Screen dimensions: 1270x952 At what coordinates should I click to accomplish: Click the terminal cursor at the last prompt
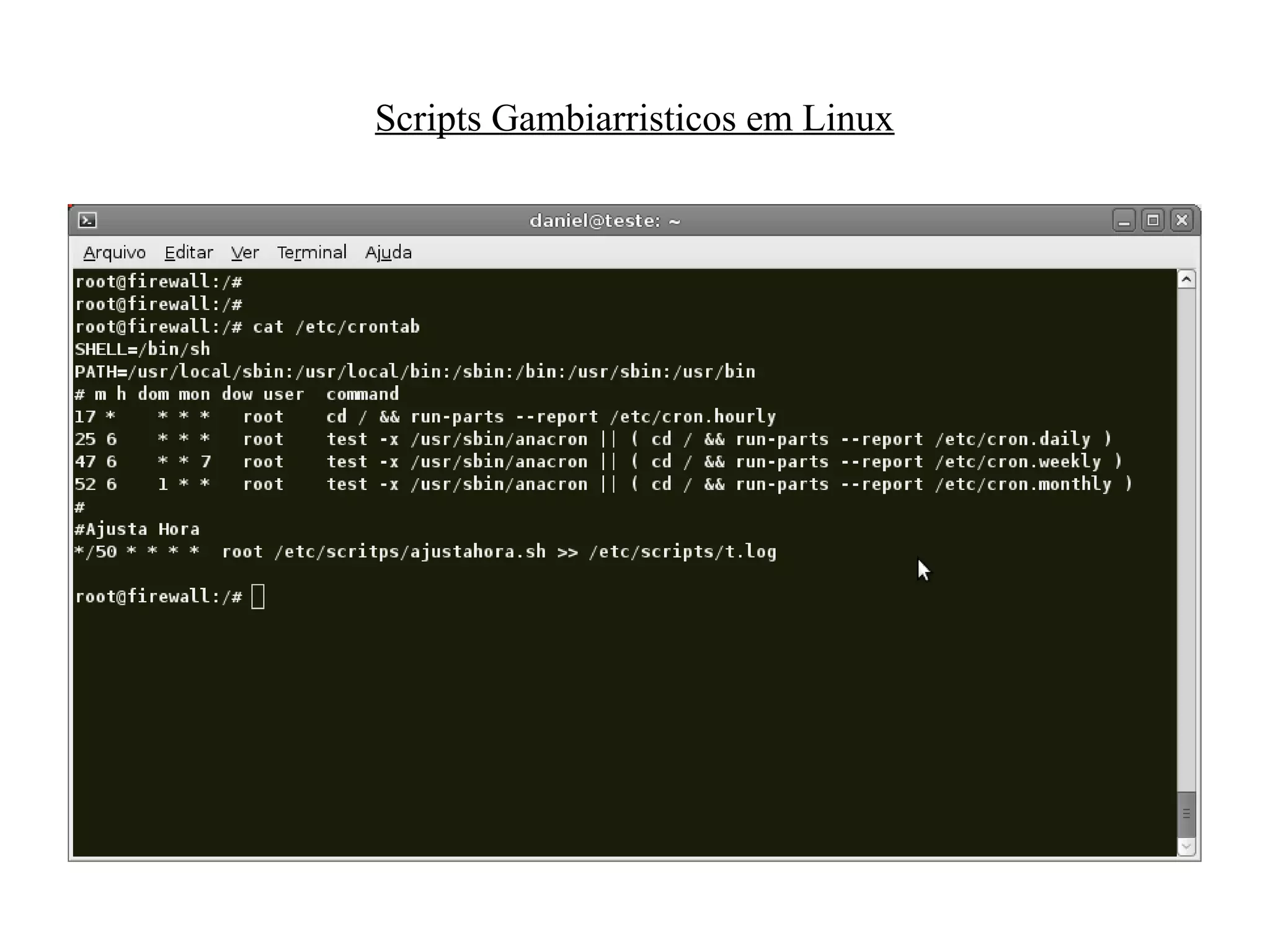click(258, 597)
